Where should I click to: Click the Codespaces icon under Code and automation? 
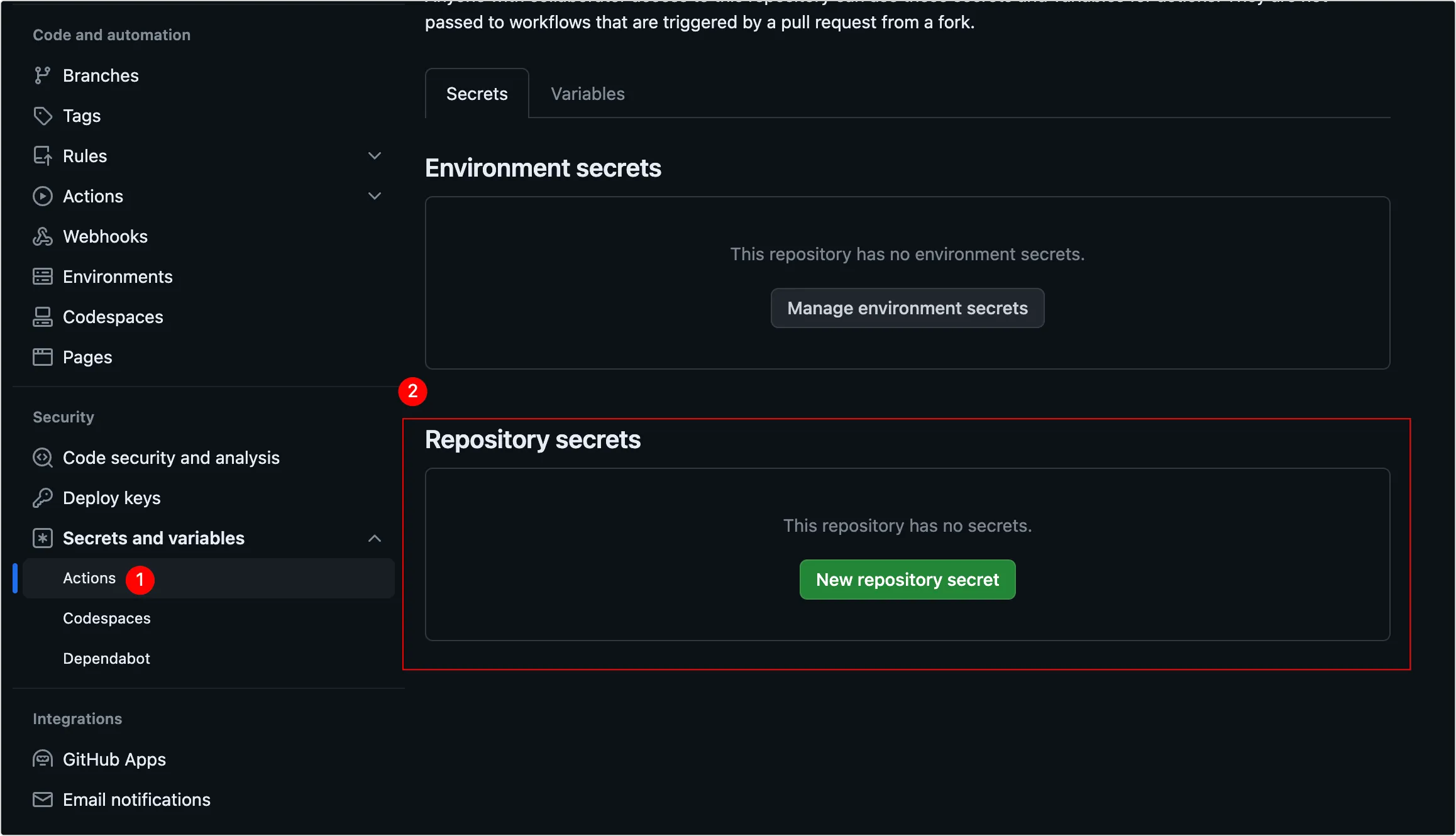click(x=42, y=317)
